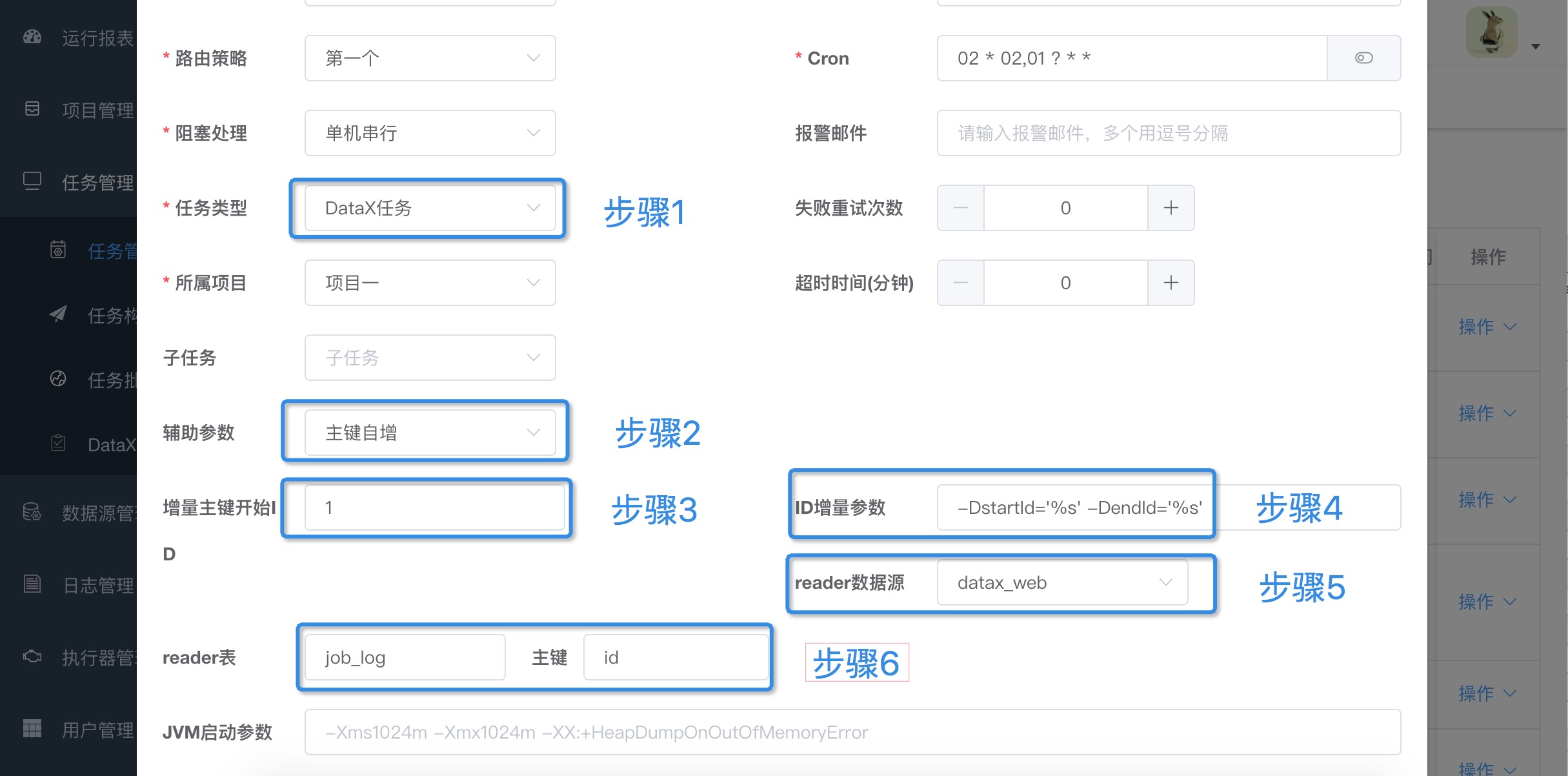Increase 超时时间 with the plus button
The height and width of the screenshot is (776, 1568).
(1171, 283)
